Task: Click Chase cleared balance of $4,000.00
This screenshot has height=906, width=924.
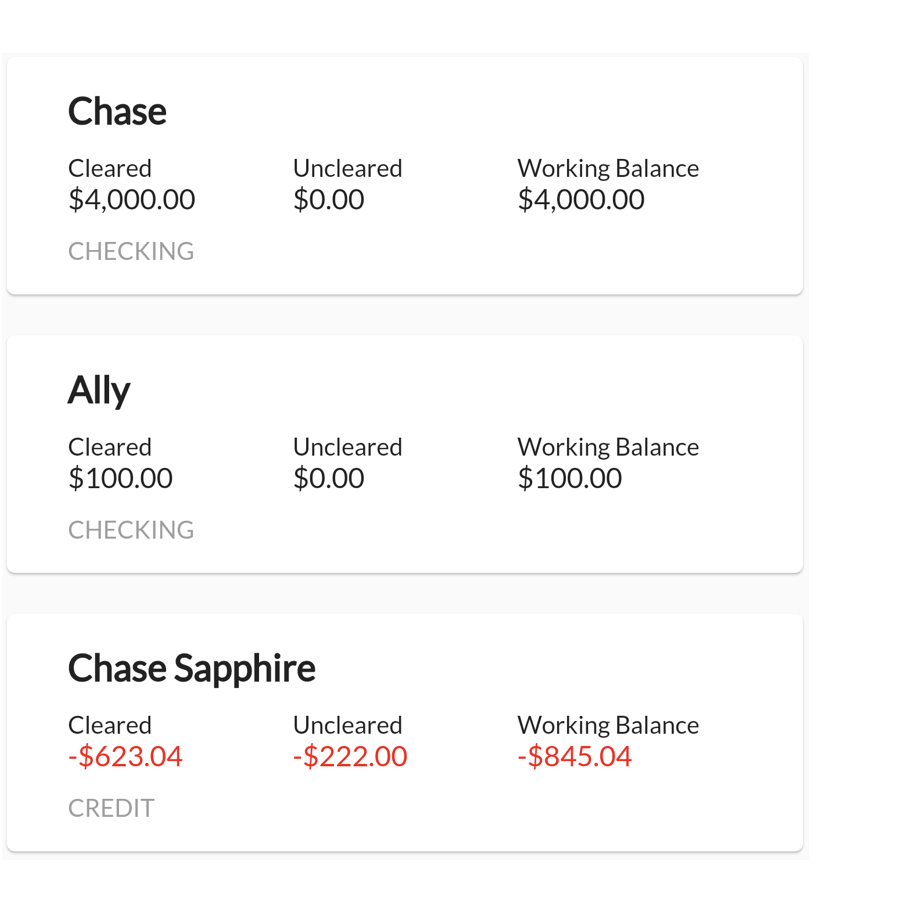Action: point(131,200)
